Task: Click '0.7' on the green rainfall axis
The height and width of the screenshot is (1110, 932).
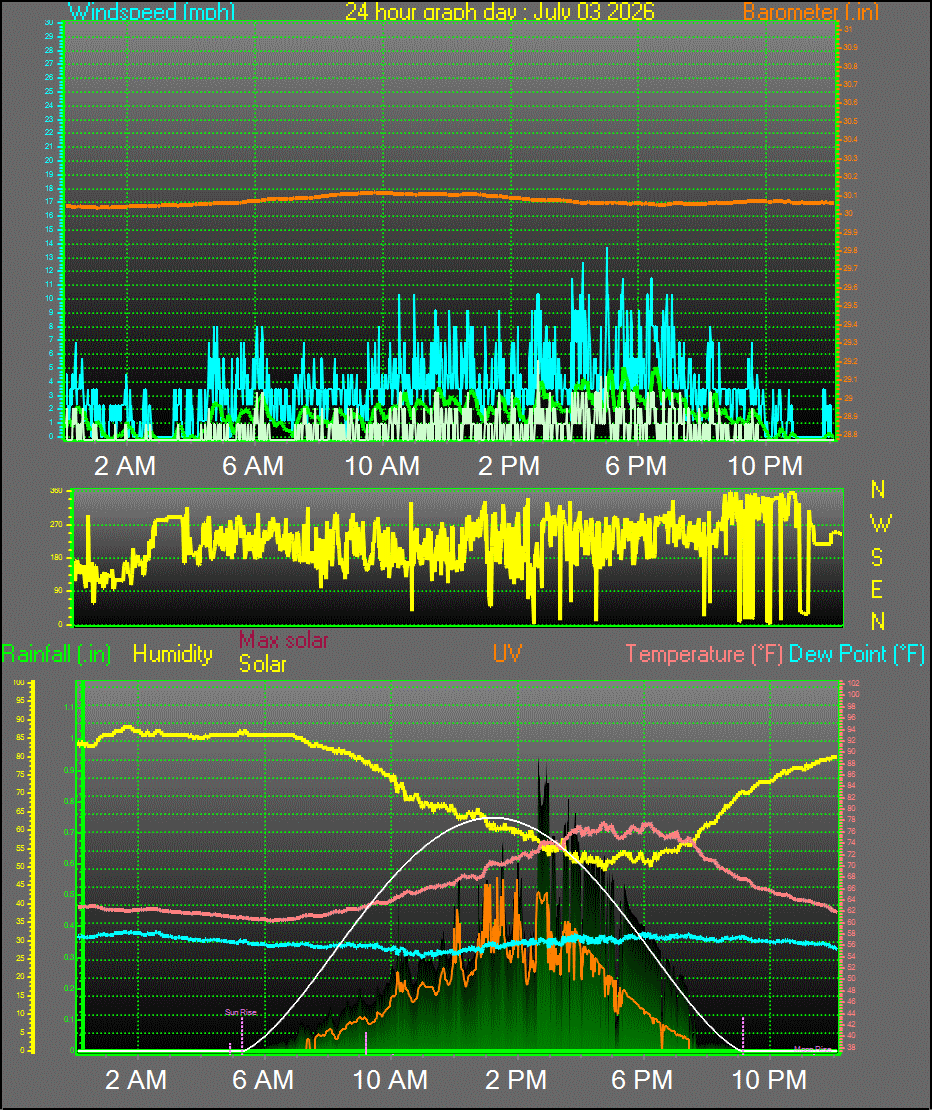Action: coord(69,832)
